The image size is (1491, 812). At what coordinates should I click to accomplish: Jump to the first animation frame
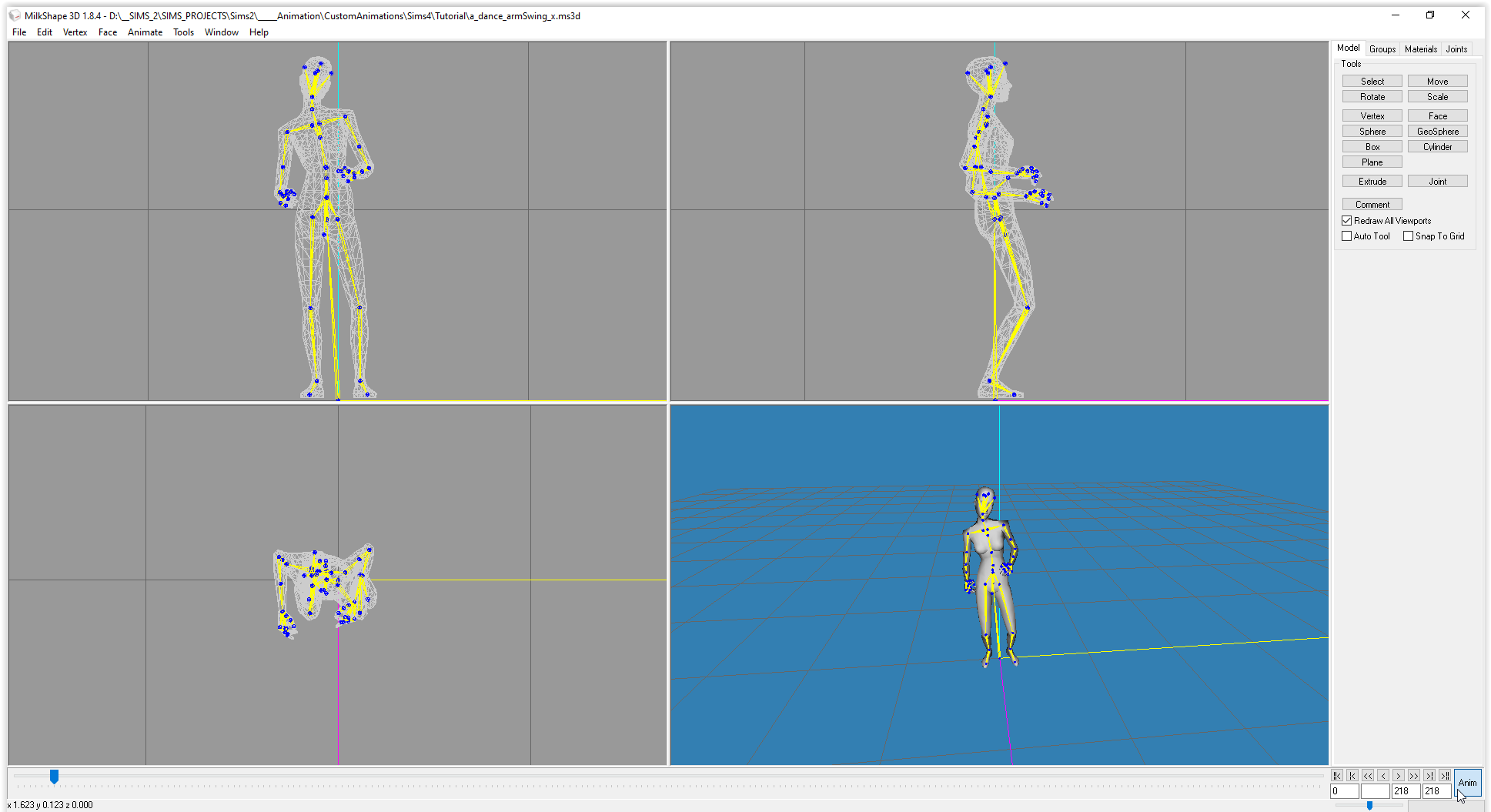click(1337, 776)
